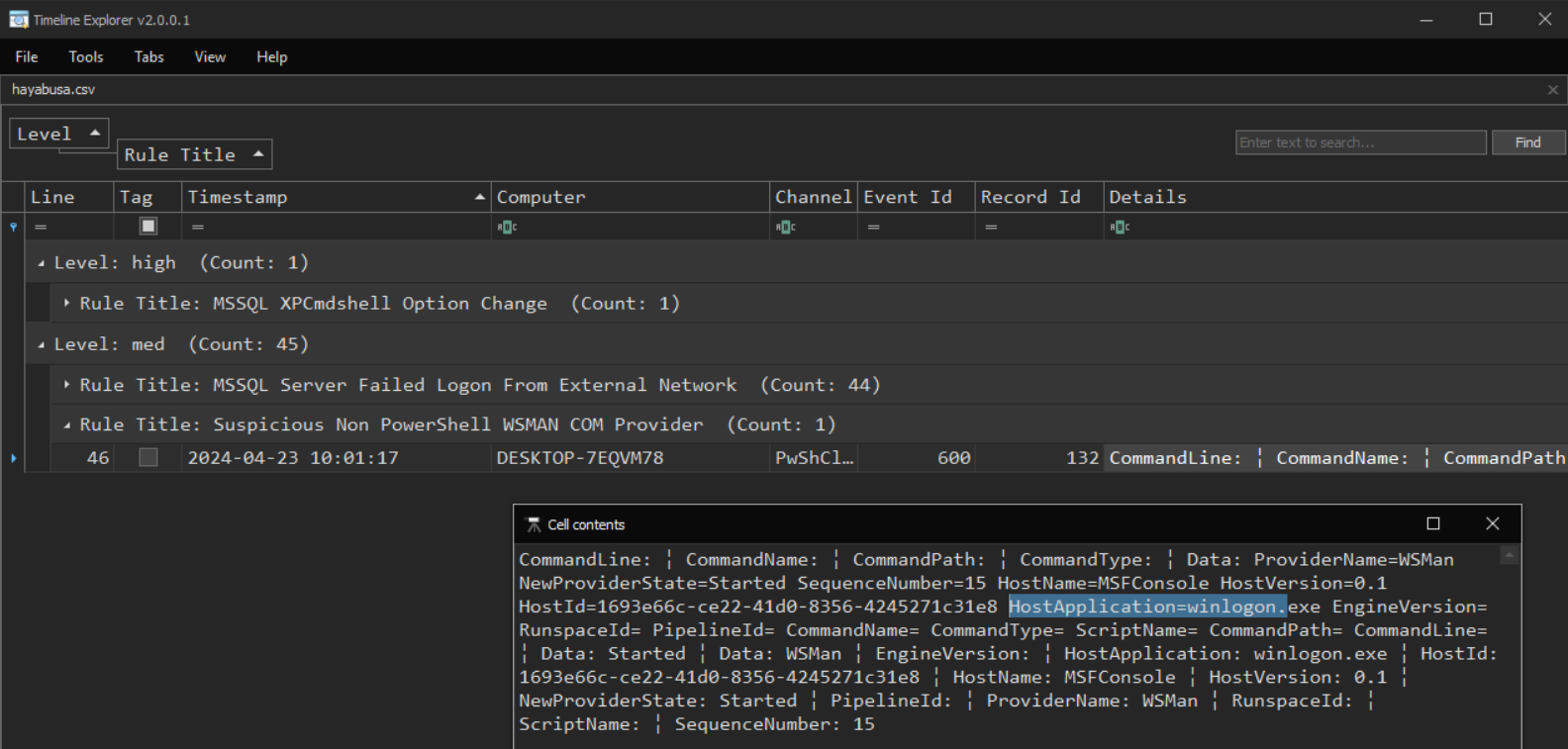Image resolution: width=1568 pixels, height=749 pixels.
Task: Toggle the Tag checkbox in the filter row
Action: point(148,227)
